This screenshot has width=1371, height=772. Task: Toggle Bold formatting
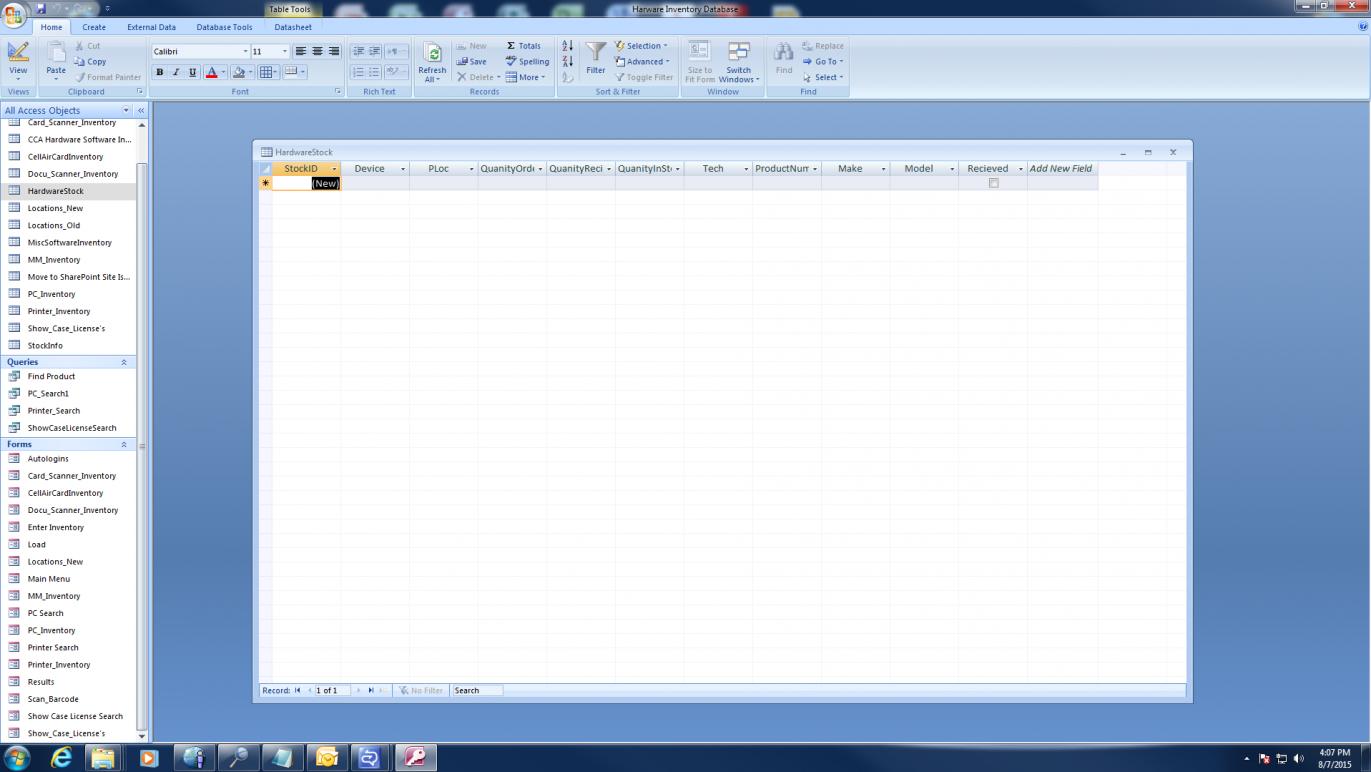pyautogui.click(x=159, y=72)
